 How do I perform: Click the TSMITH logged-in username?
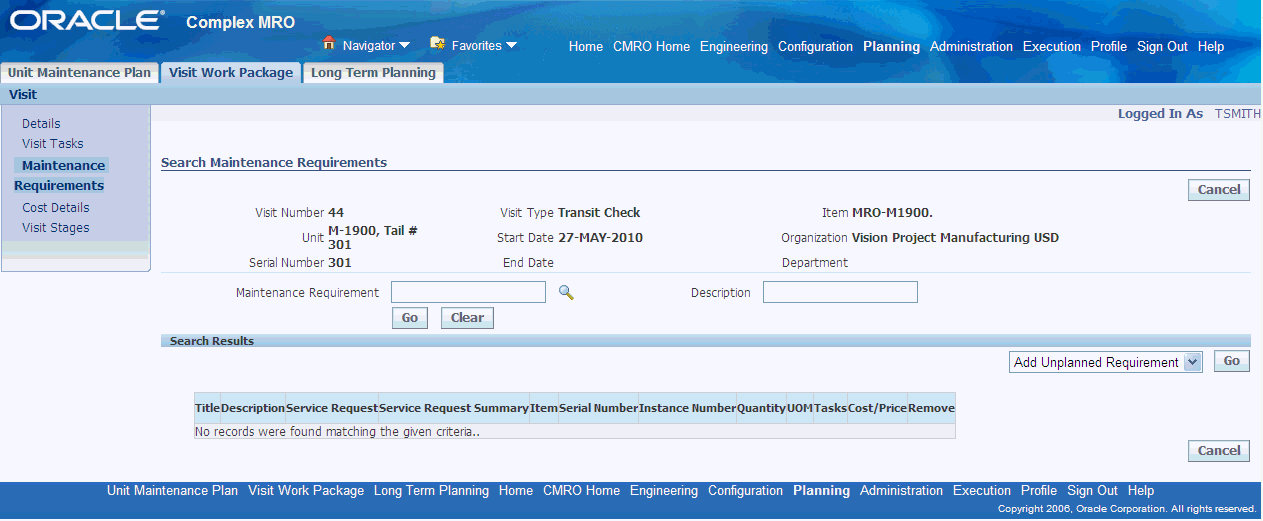point(1238,114)
